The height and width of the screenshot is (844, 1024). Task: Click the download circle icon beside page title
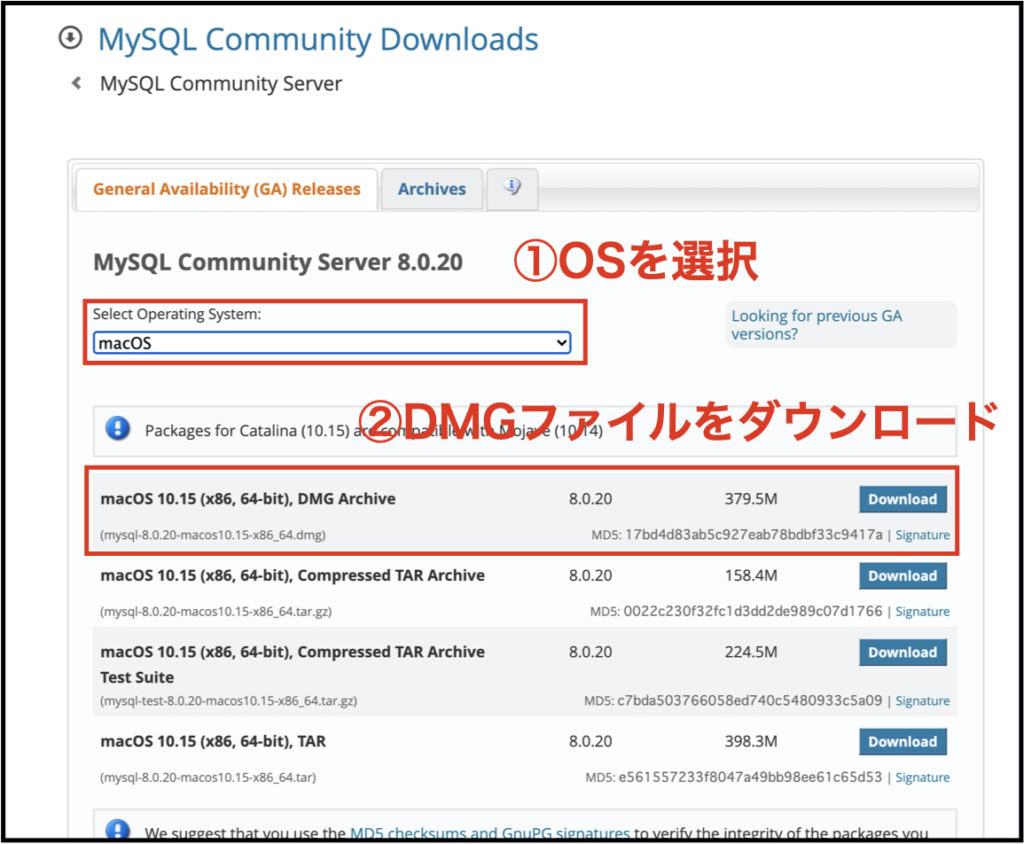[70, 39]
